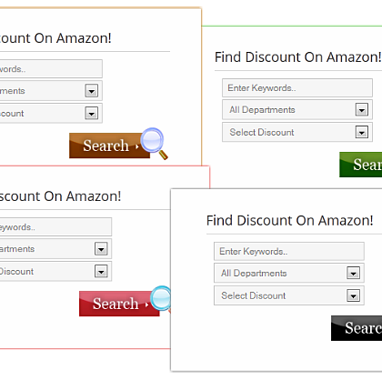Click Enter Keywords field in green-bordered widget
The height and width of the screenshot is (382, 382).
pyautogui.click(x=297, y=88)
